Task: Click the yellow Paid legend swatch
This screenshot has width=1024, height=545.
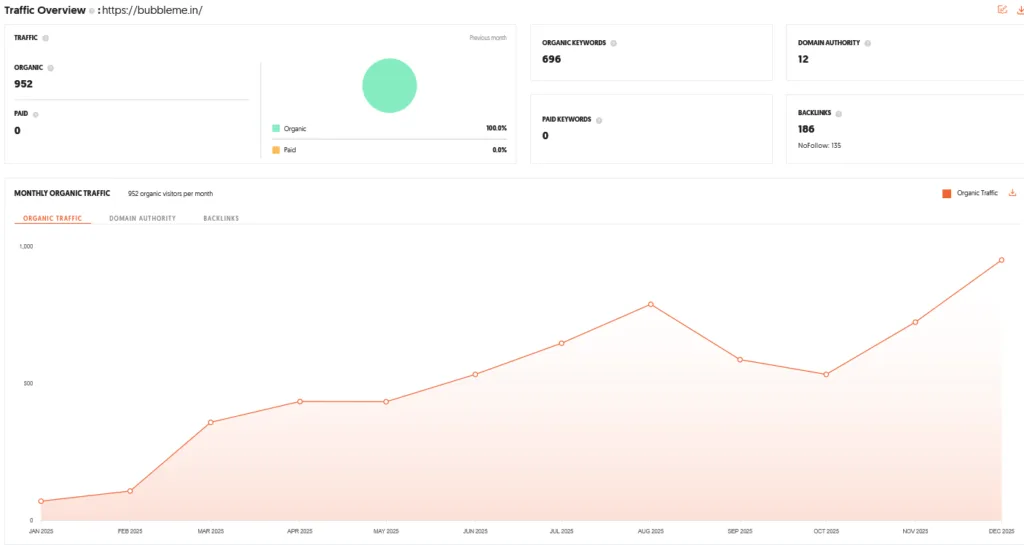Action: (276, 150)
